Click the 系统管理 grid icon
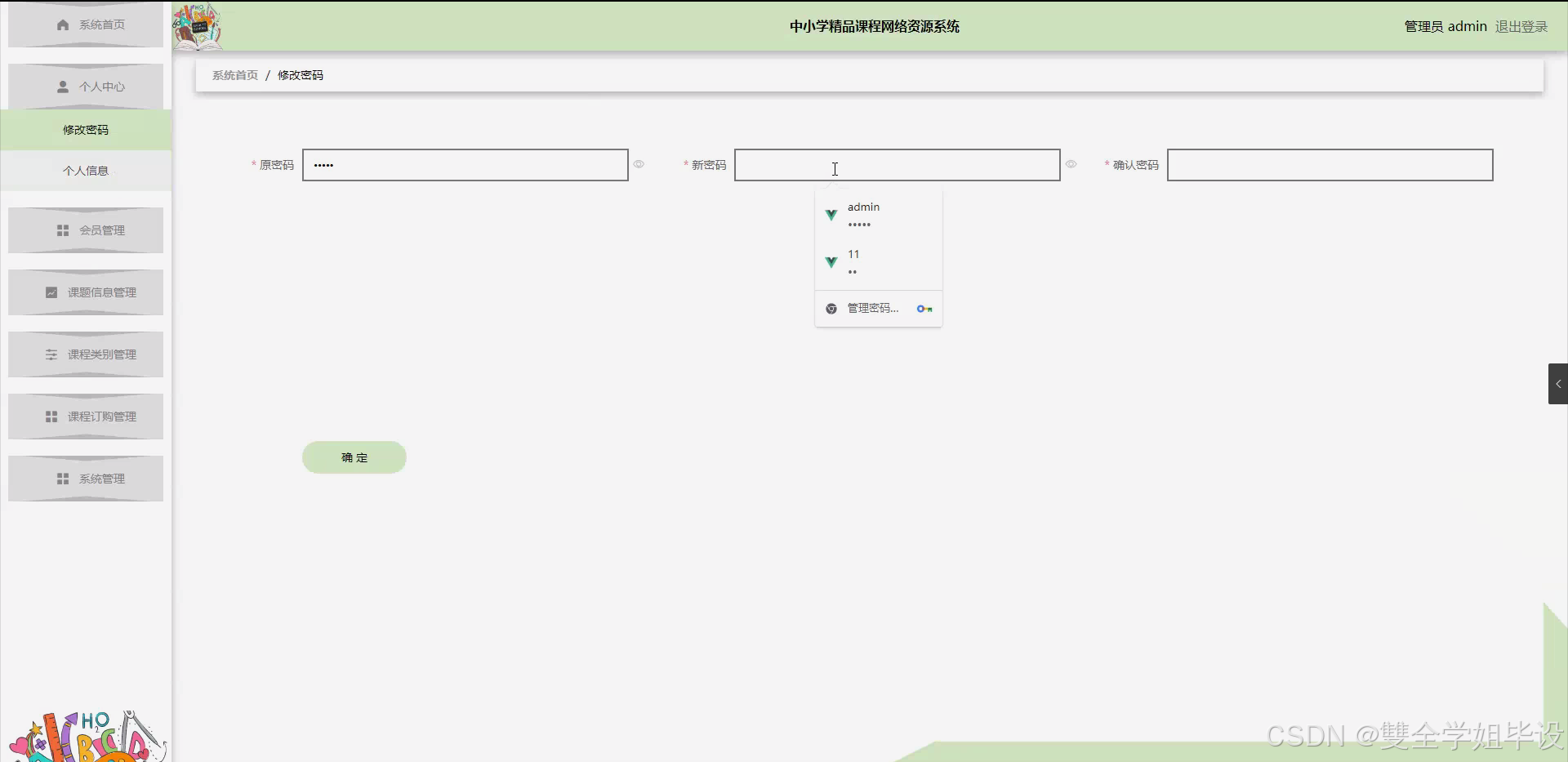Image resolution: width=1568 pixels, height=762 pixels. tap(62, 478)
